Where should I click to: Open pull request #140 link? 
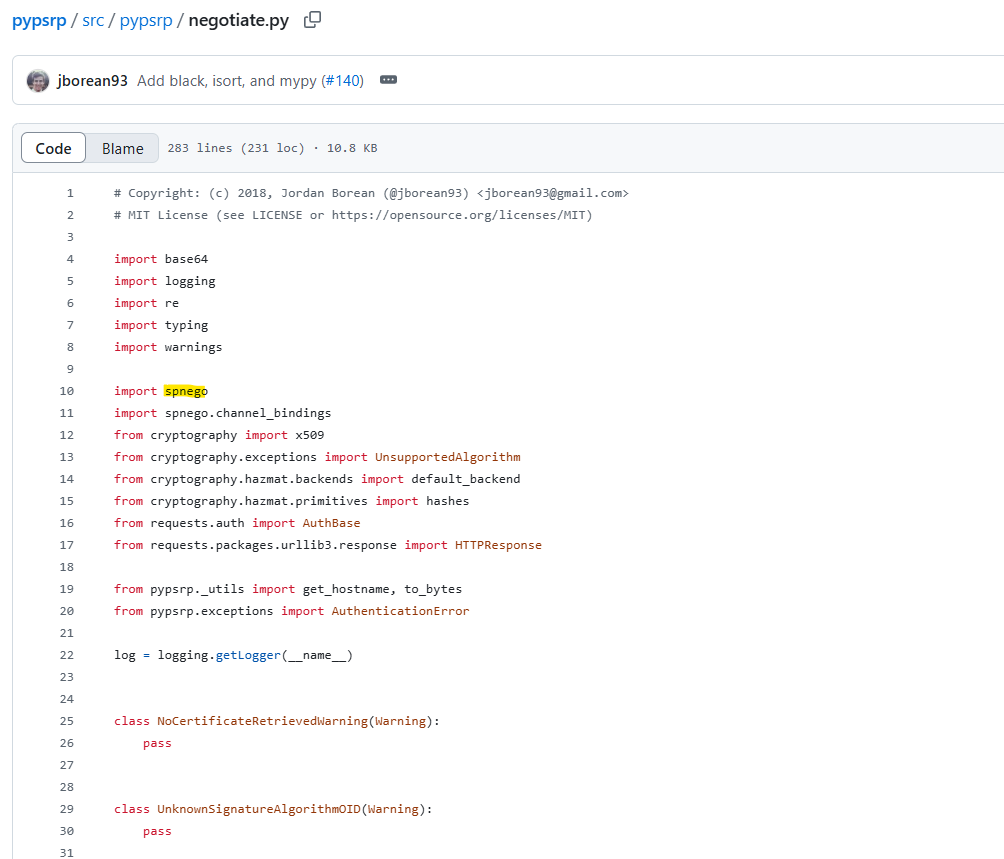[x=342, y=81]
